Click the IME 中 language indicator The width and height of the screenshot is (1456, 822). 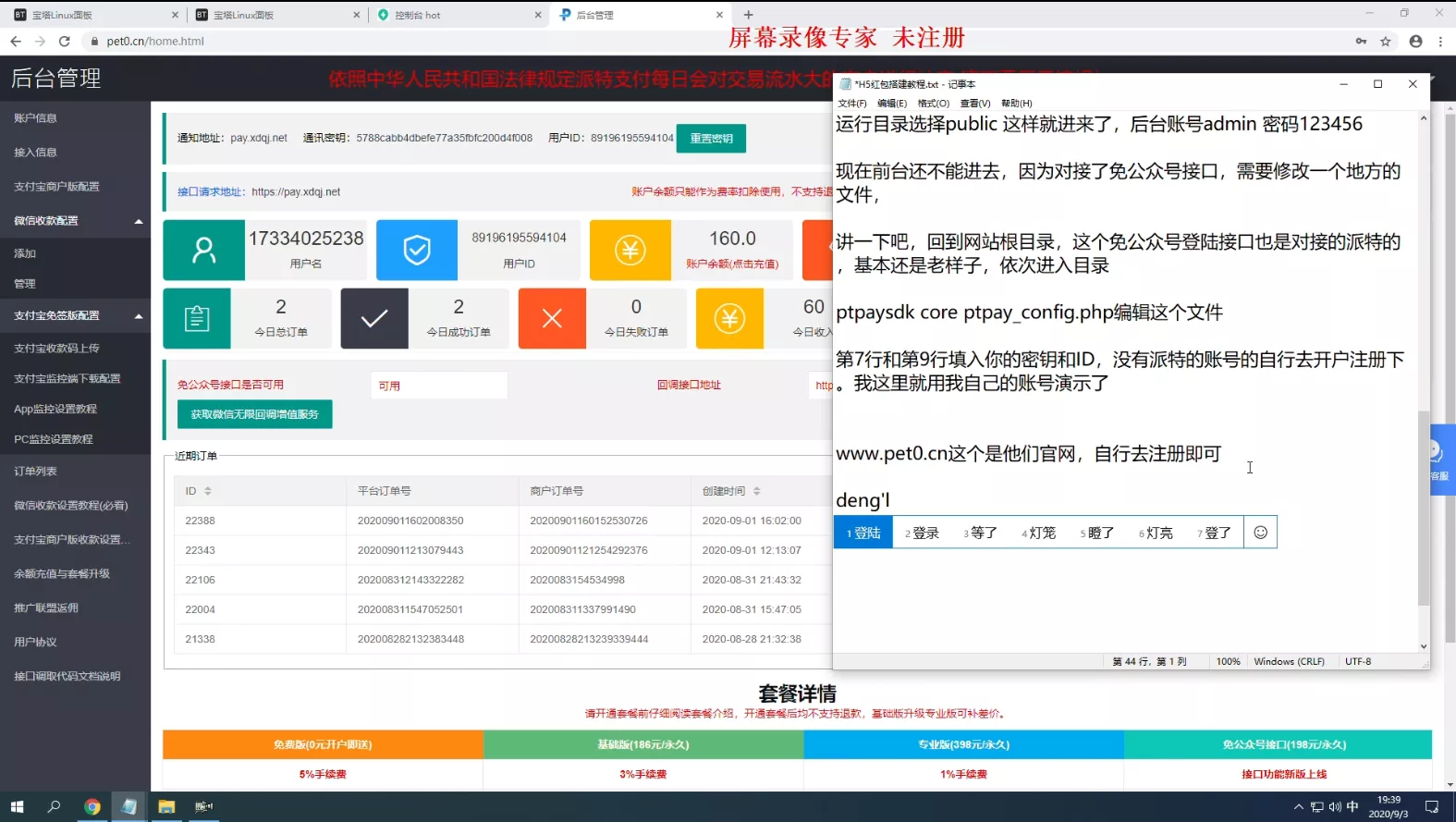click(1352, 806)
